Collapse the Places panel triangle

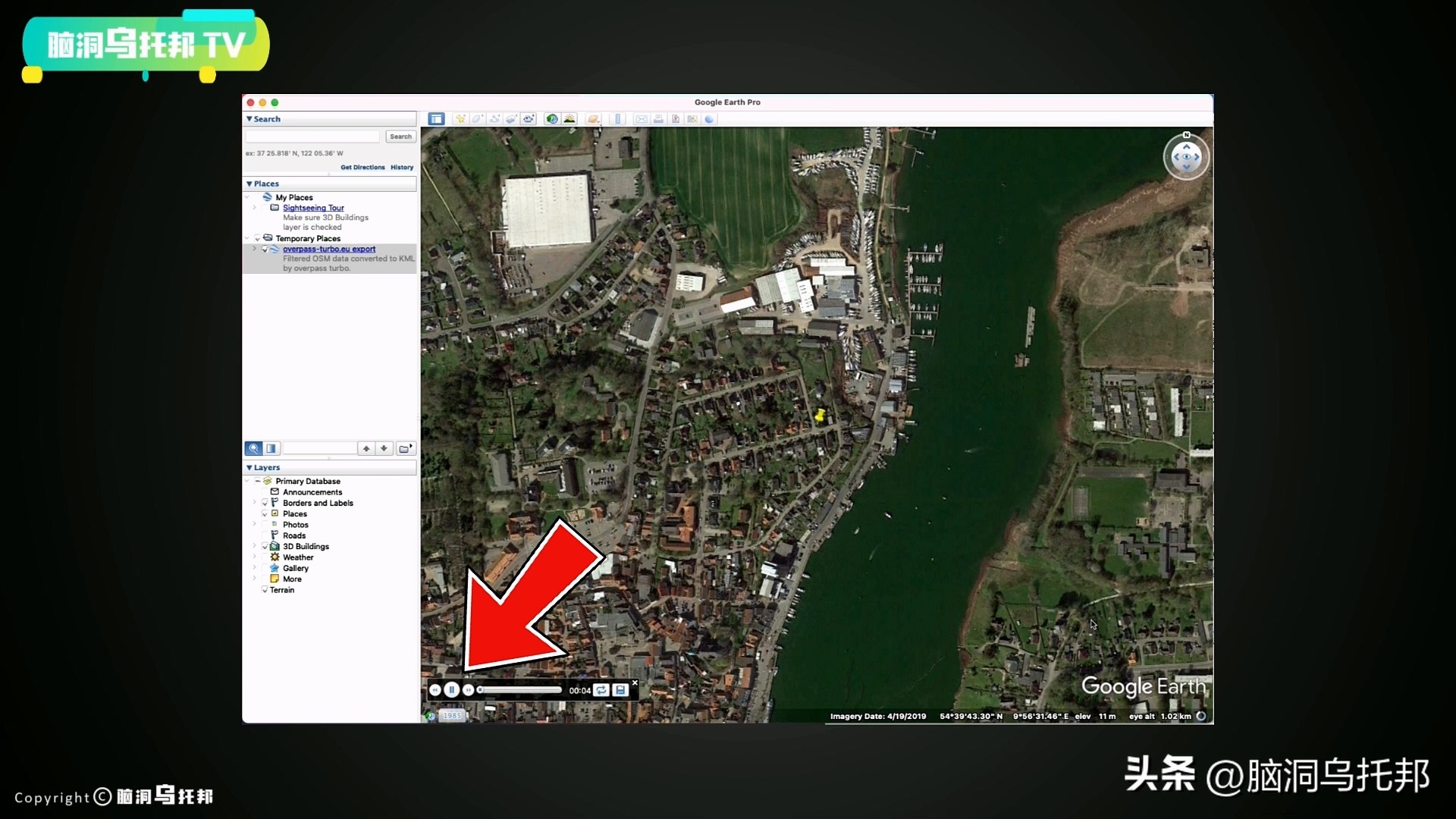(249, 184)
